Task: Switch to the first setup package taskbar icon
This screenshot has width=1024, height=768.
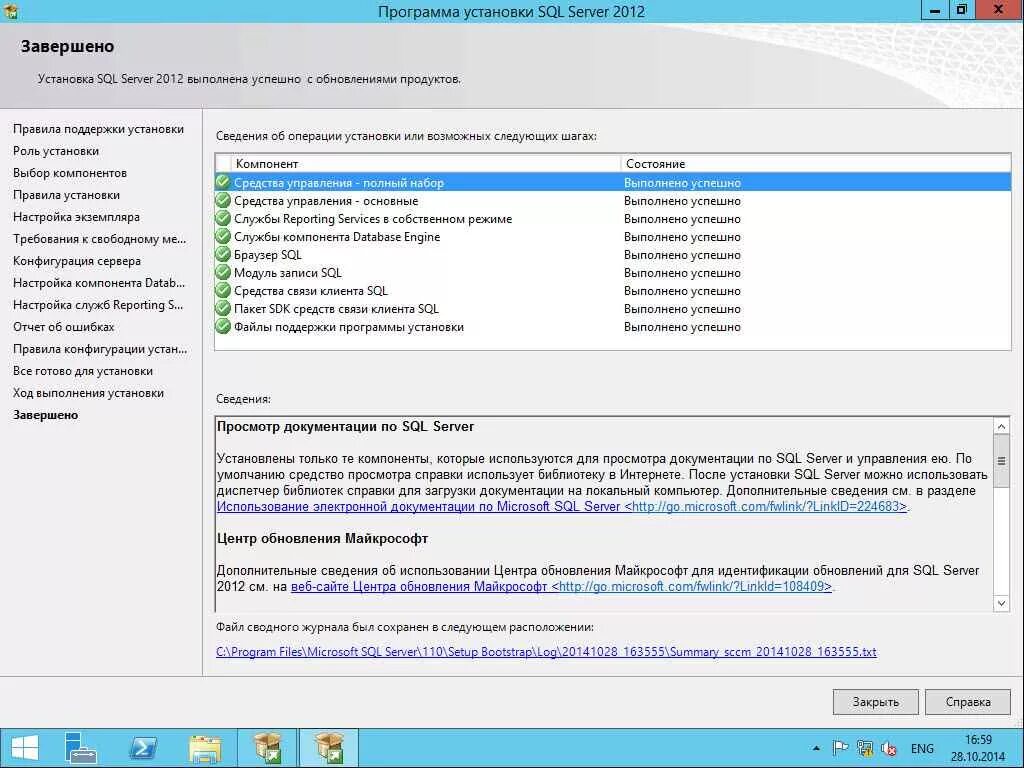Action: [267, 748]
